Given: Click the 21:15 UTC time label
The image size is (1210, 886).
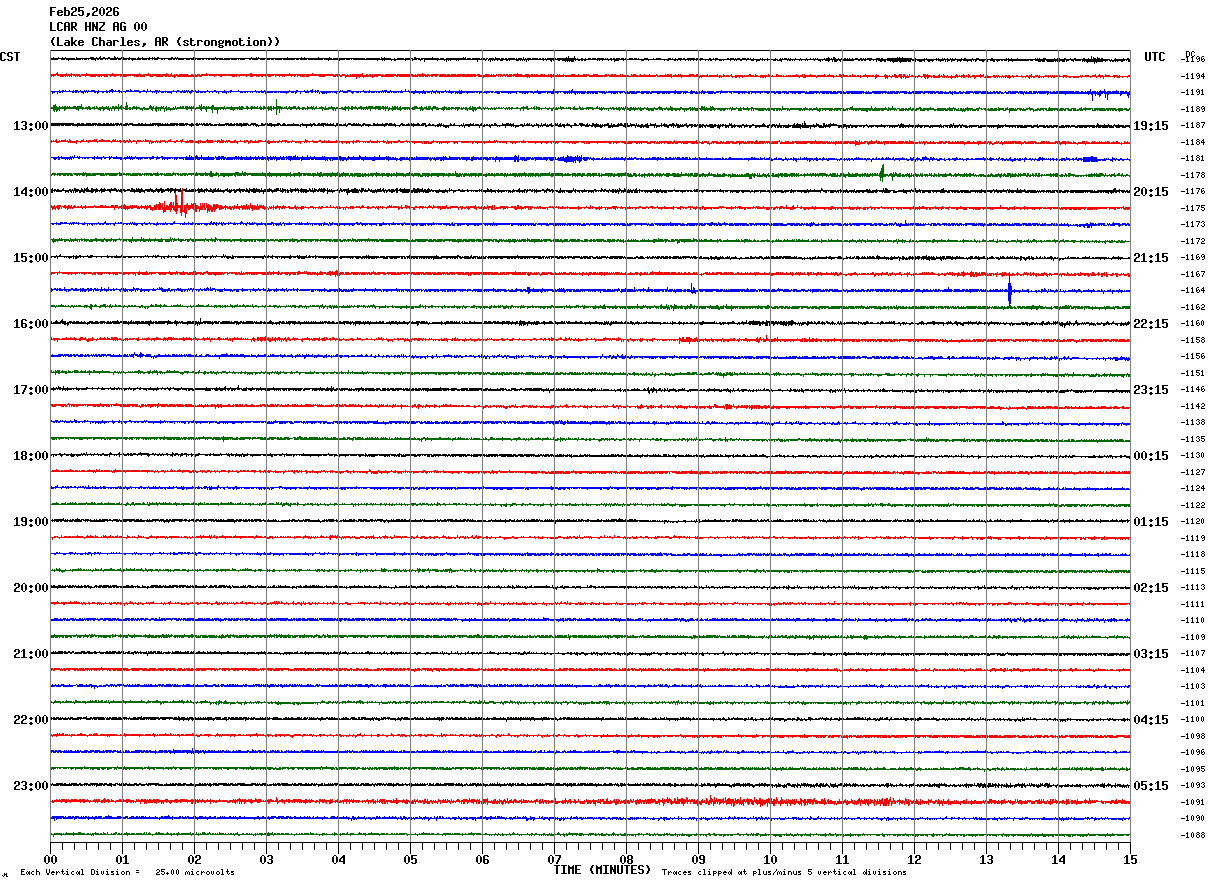Looking at the screenshot, I should (x=1151, y=258).
